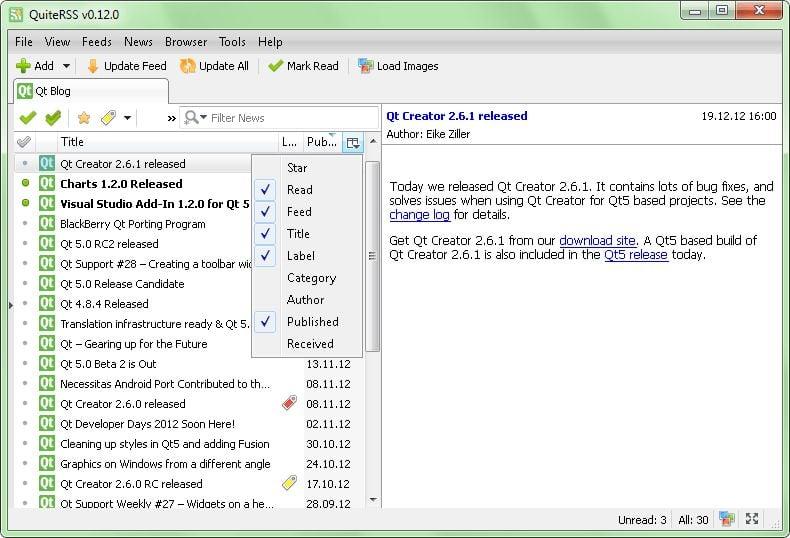Screen dimensions: 790x538
Task: Click double green checkmark mark-all-read icon
Action: [x=53, y=118]
